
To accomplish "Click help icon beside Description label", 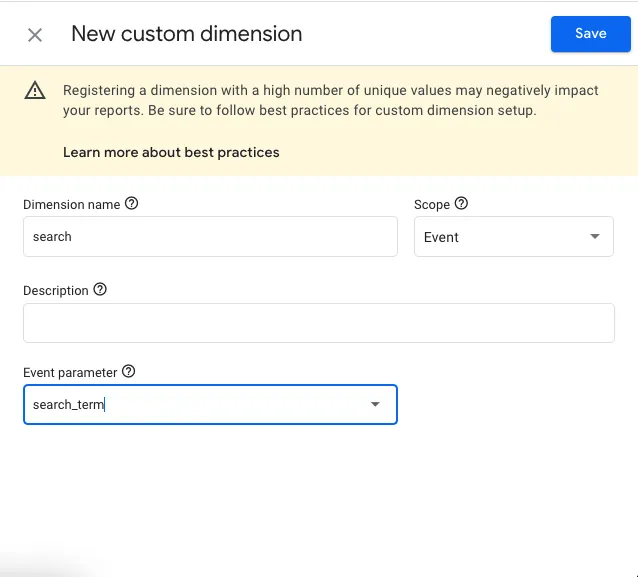I will [x=100, y=290].
